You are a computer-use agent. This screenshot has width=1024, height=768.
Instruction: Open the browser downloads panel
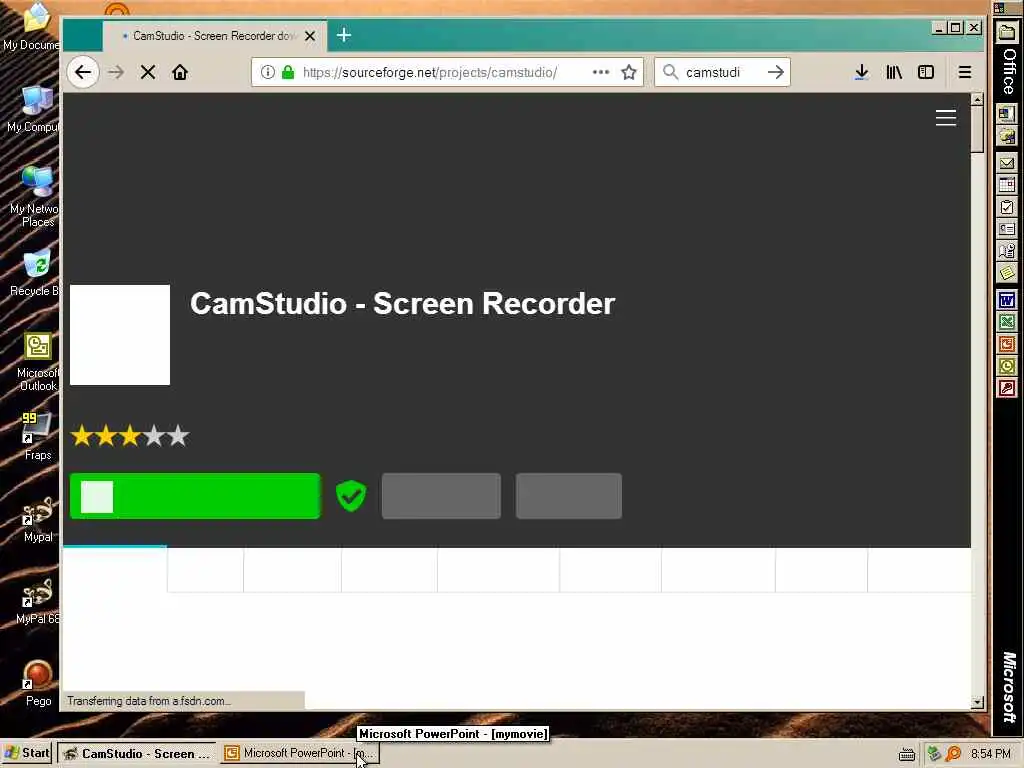tap(861, 72)
